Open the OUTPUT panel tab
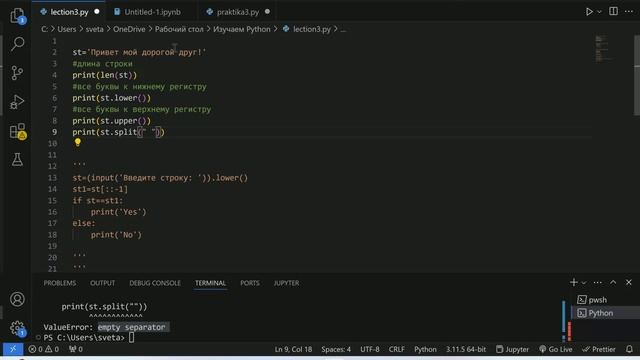Screen dimensions: 640x360 (102, 283)
